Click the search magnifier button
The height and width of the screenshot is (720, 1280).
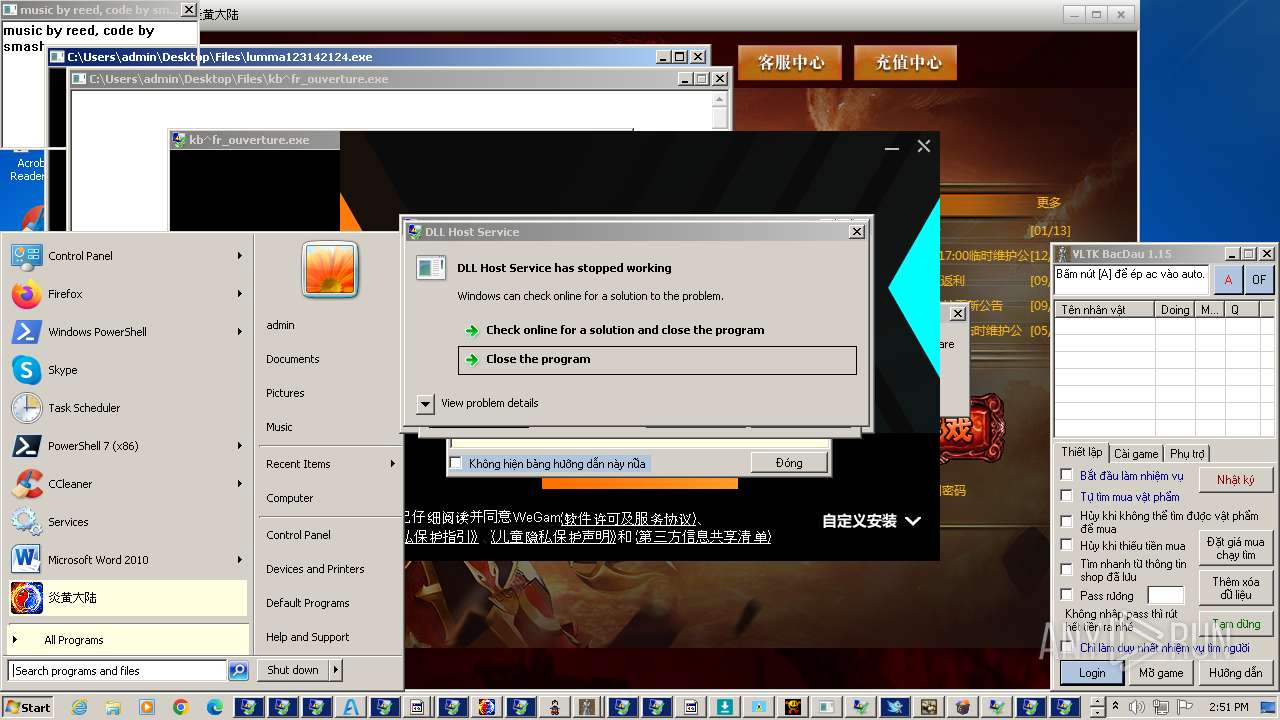[x=238, y=671]
